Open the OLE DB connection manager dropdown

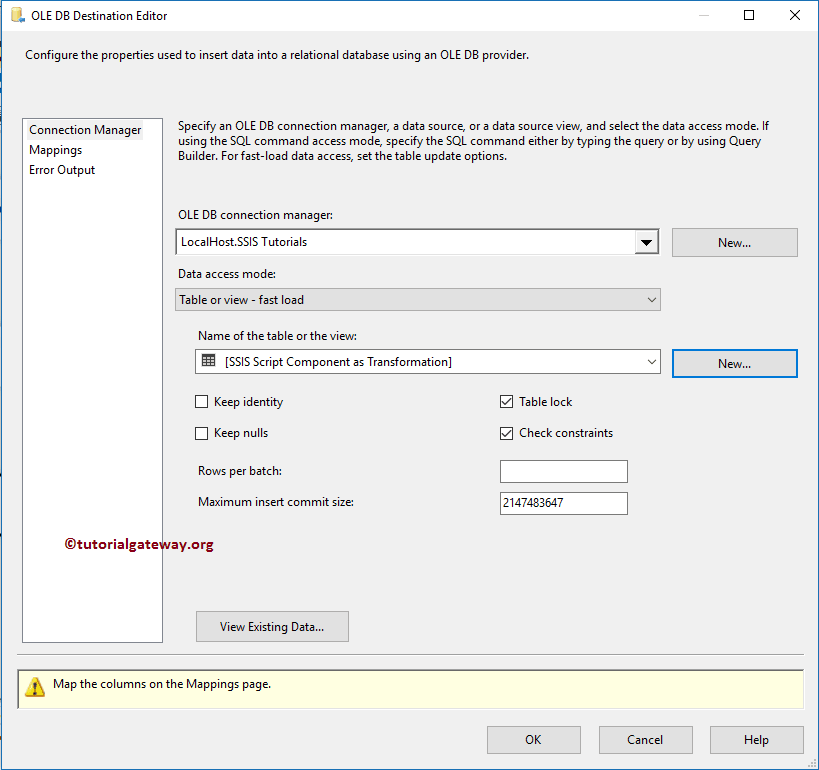(647, 242)
